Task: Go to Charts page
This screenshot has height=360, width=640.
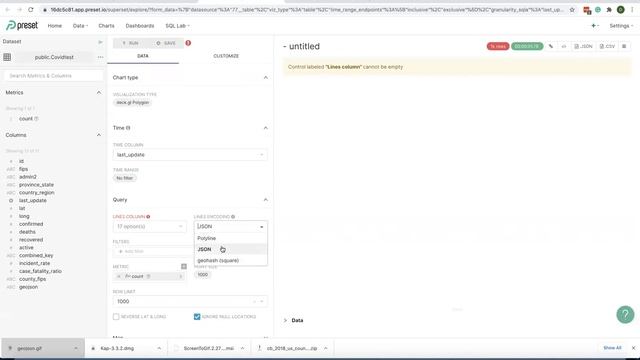Action: click(x=106, y=26)
